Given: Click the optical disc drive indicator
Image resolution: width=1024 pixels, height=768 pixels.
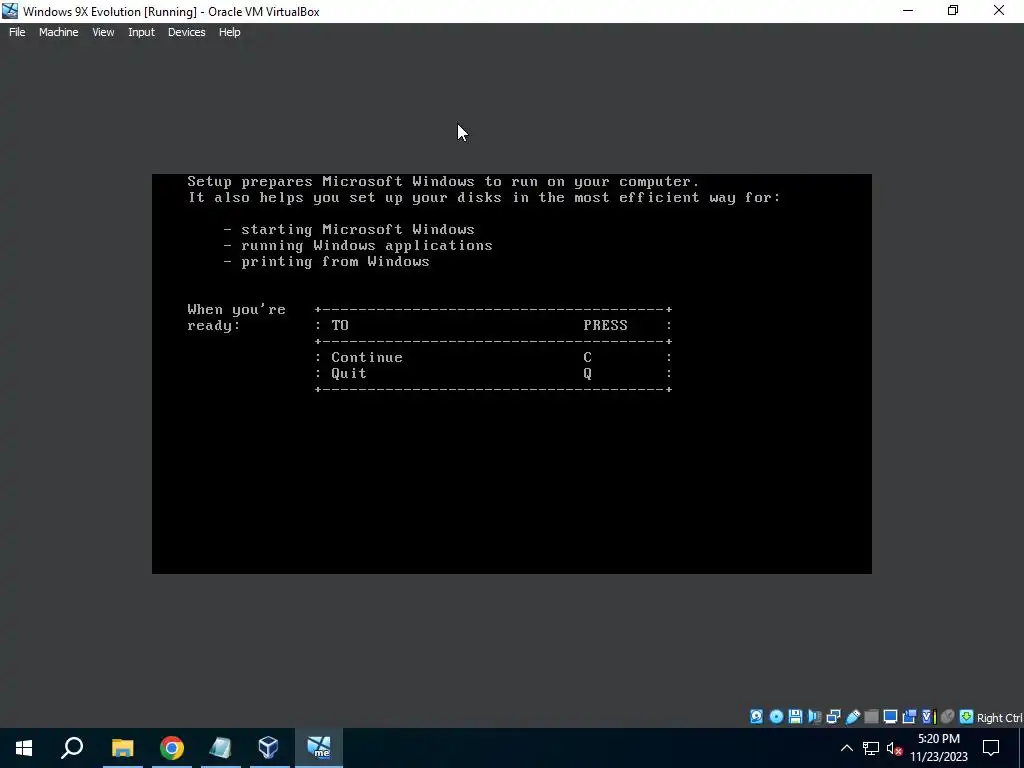Looking at the screenshot, I should [776, 716].
